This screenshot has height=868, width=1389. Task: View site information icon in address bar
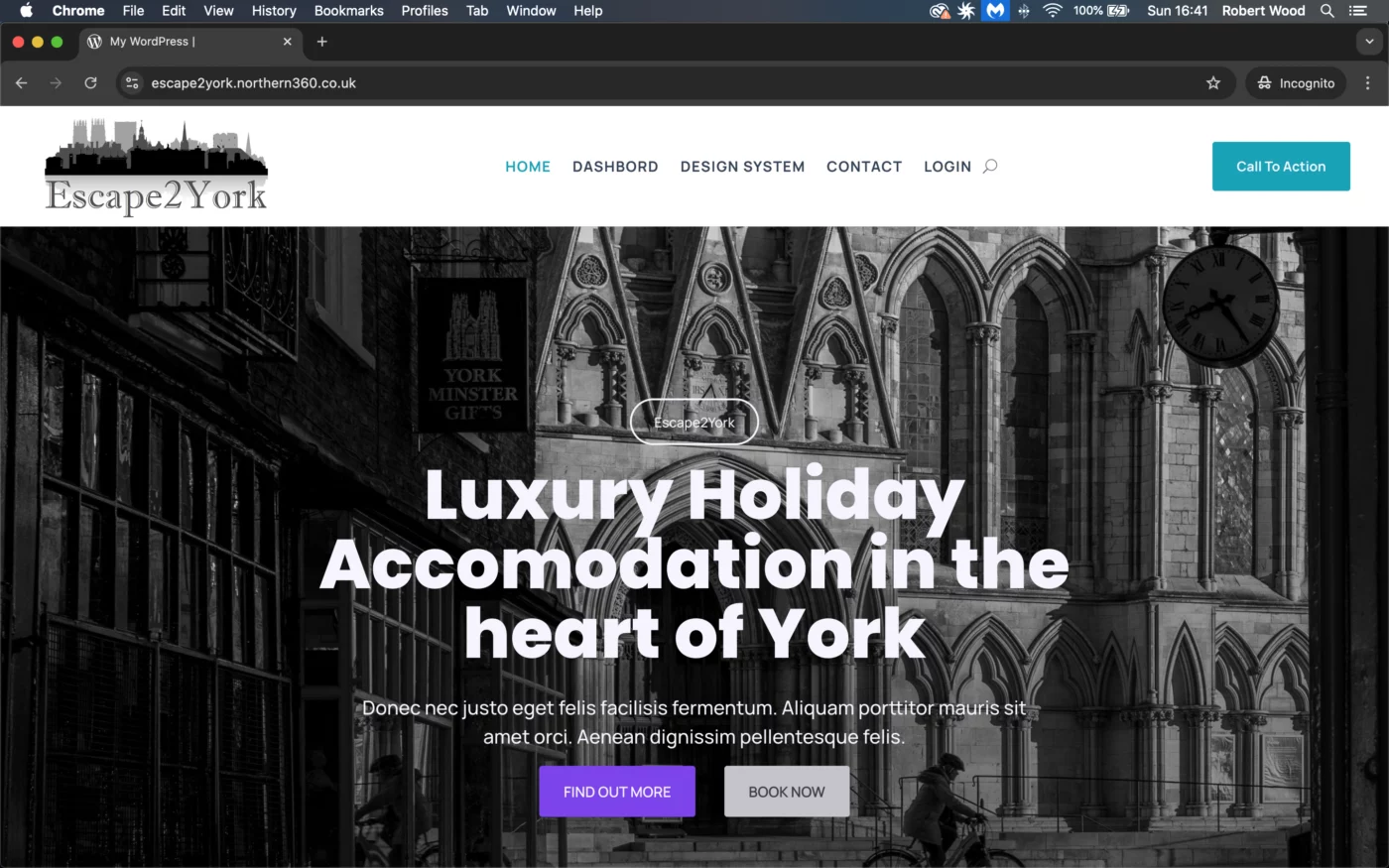(x=132, y=83)
